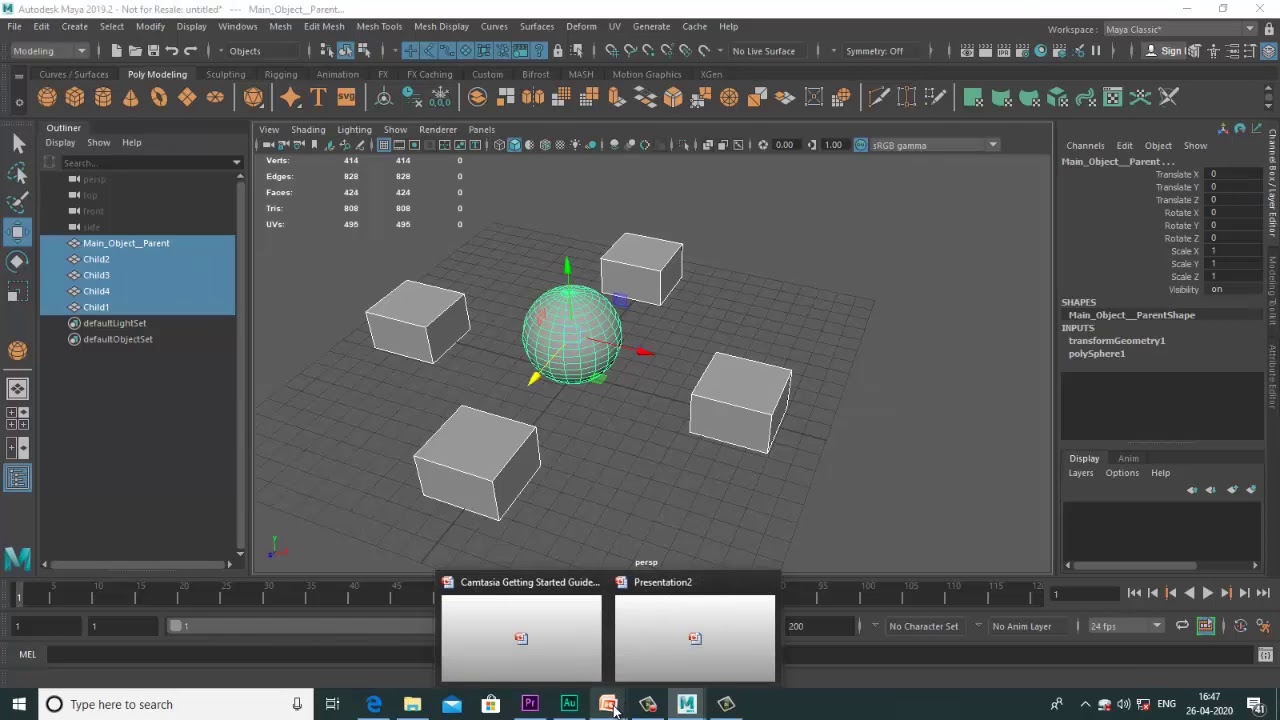Open the viewport Shading menu
This screenshot has height=720, width=1280.
(308, 129)
